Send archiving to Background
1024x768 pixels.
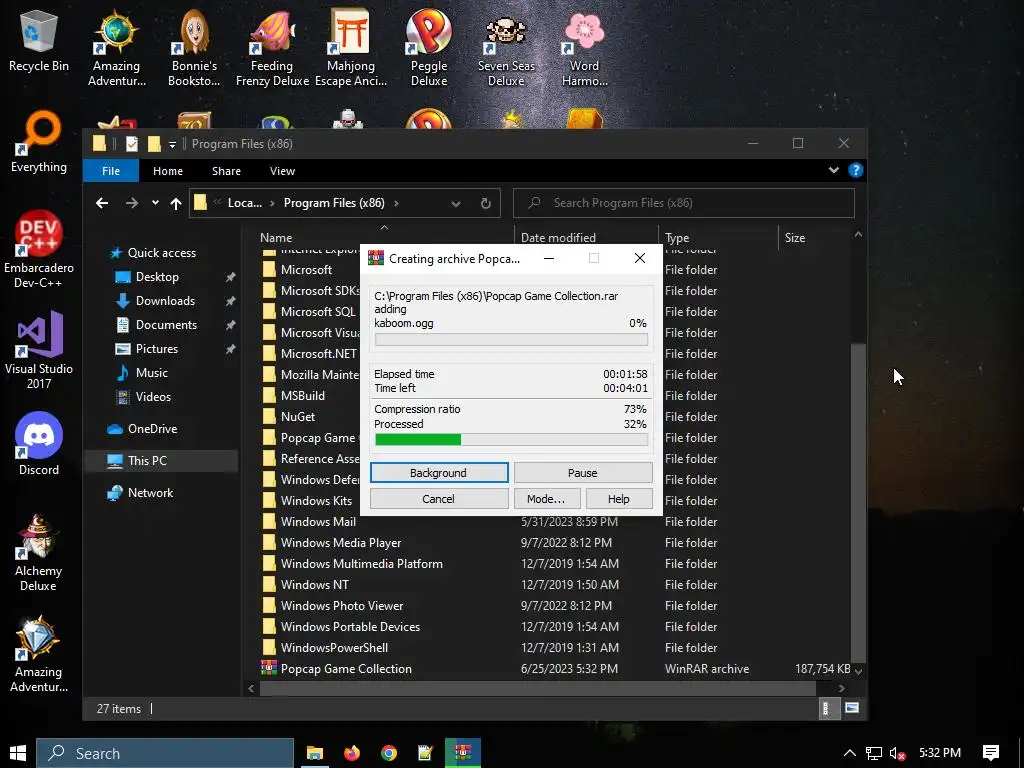(439, 473)
